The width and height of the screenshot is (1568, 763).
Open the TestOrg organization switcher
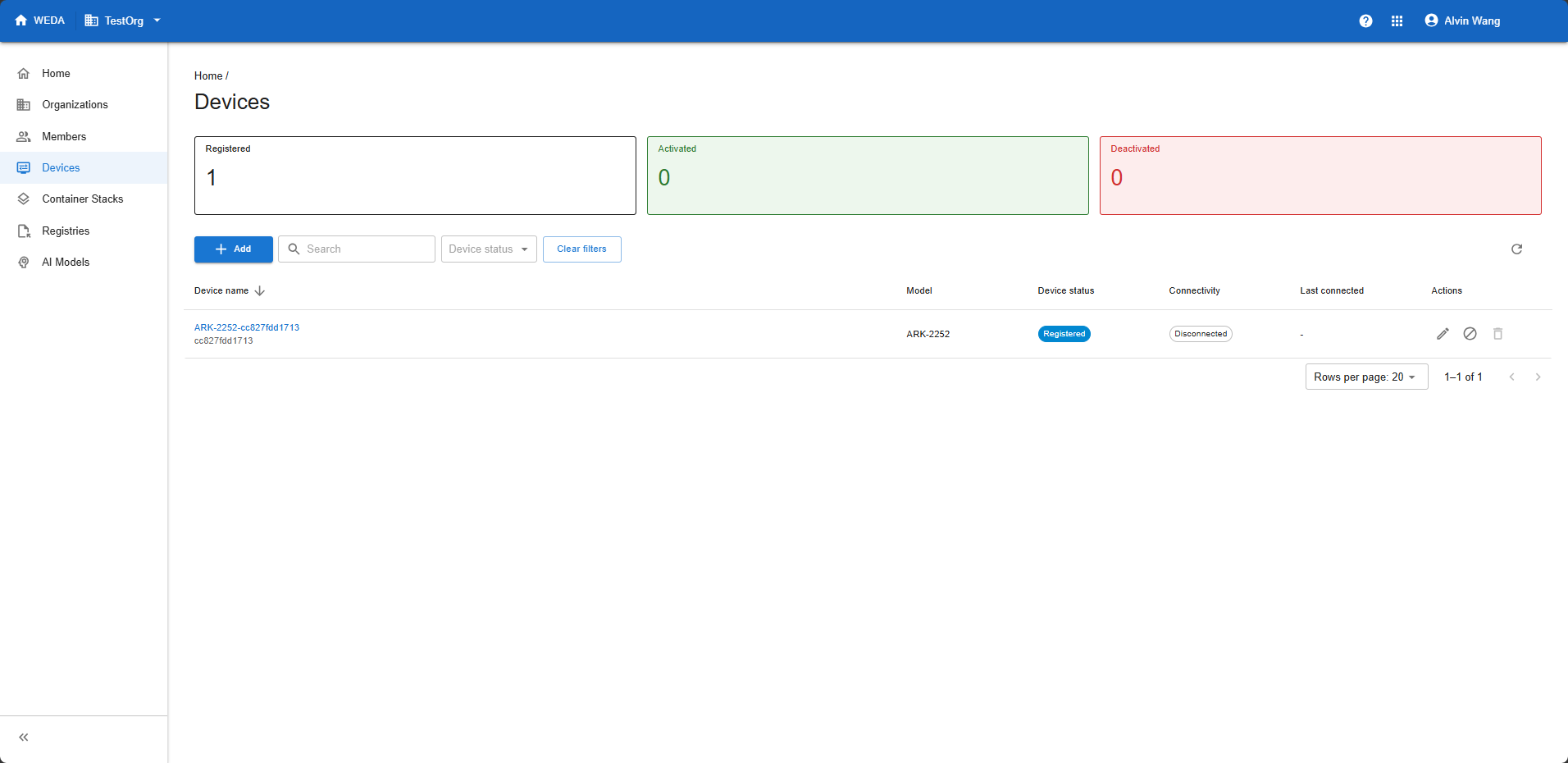click(123, 21)
